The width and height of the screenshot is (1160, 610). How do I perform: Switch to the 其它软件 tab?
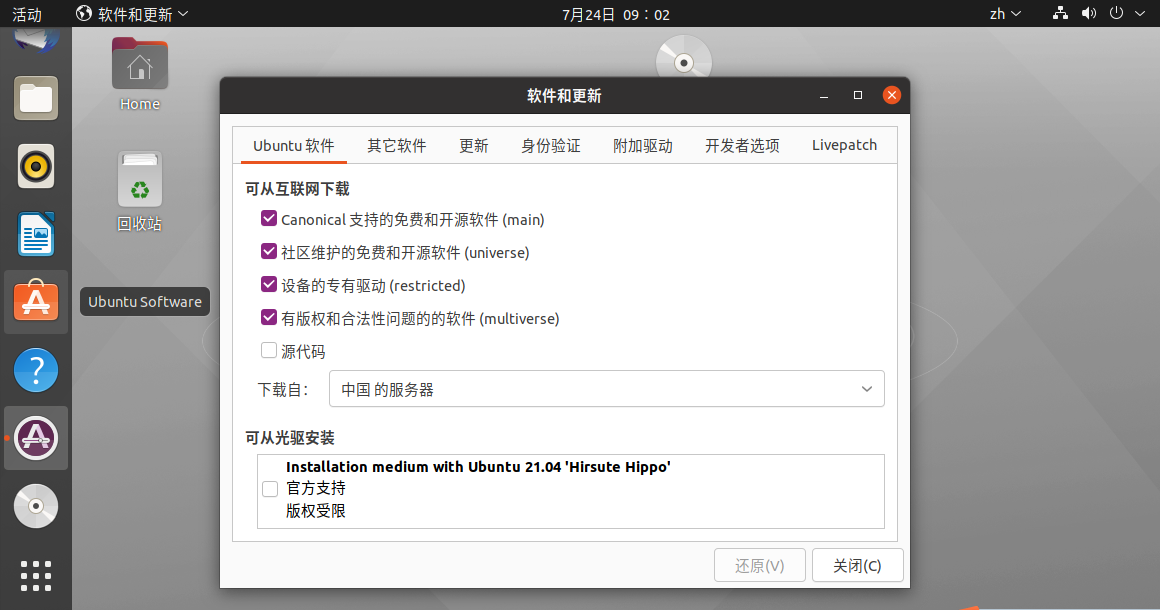(x=397, y=146)
